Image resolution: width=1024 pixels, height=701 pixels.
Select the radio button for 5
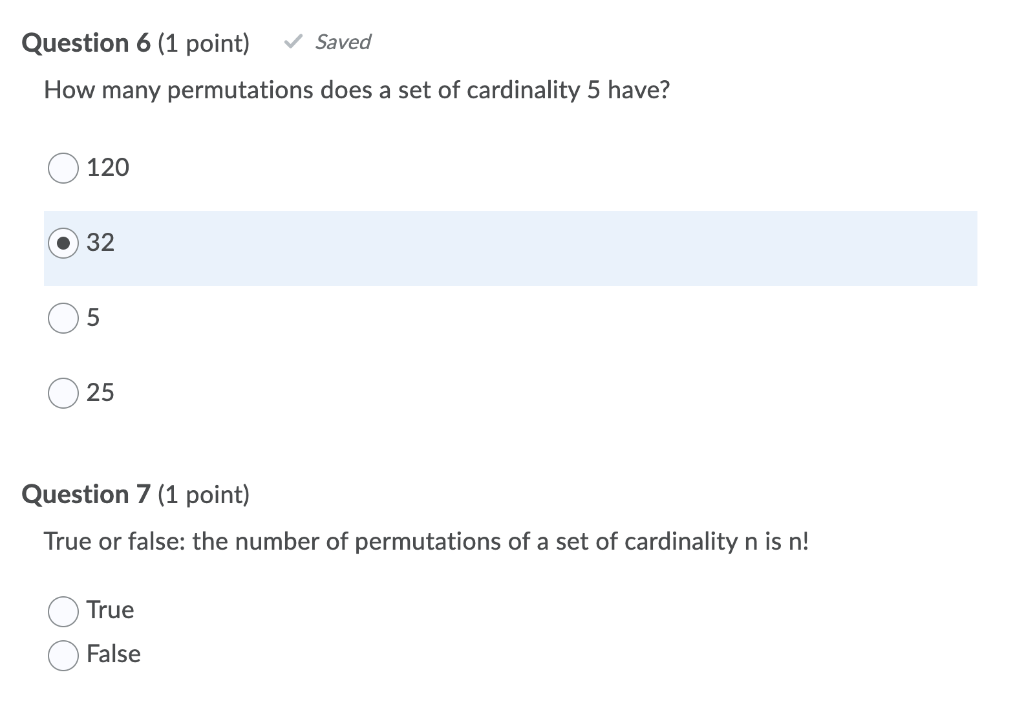tap(62, 318)
